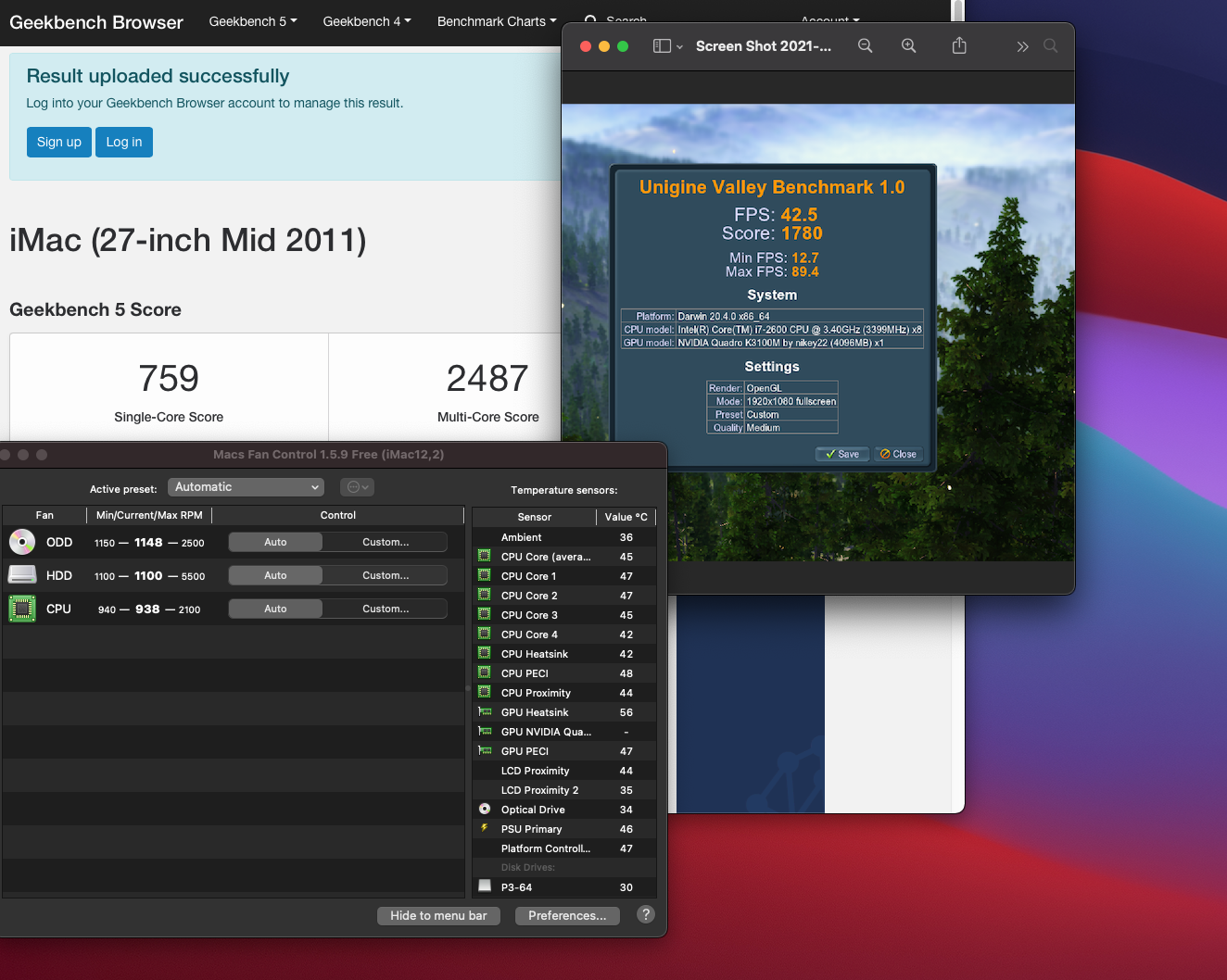Click Min/Current/Max RPM column header
This screenshot has width=1227, height=980.
tap(149, 515)
